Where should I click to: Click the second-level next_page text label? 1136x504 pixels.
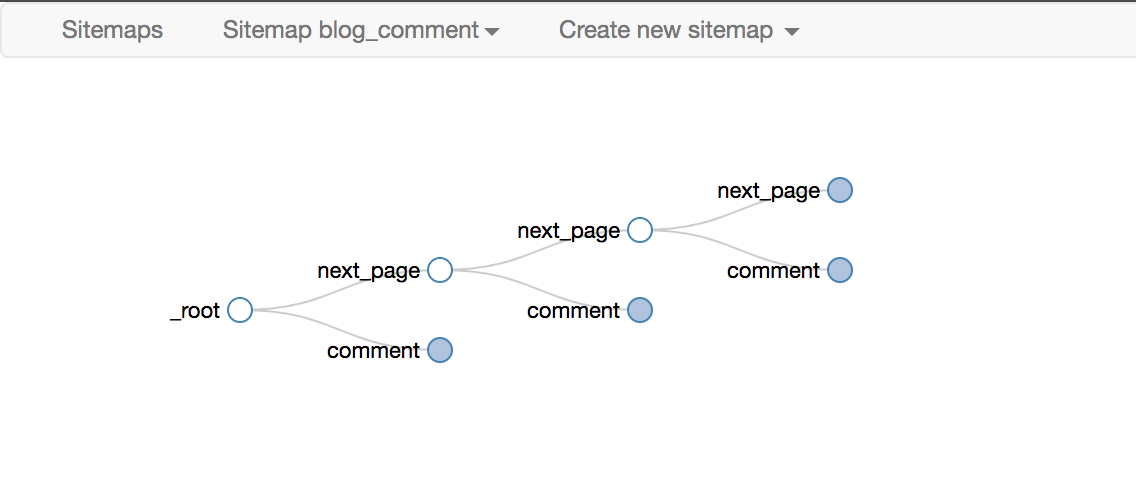pyautogui.click(x=569, y=232)
